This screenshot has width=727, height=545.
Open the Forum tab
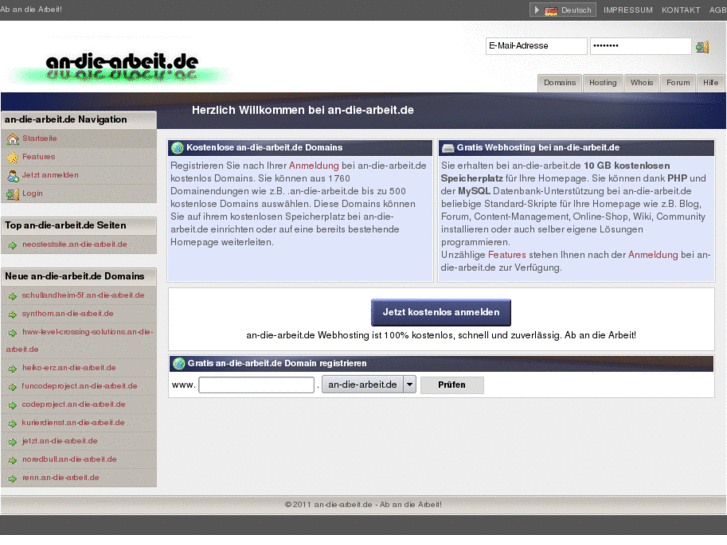point(678,83)
